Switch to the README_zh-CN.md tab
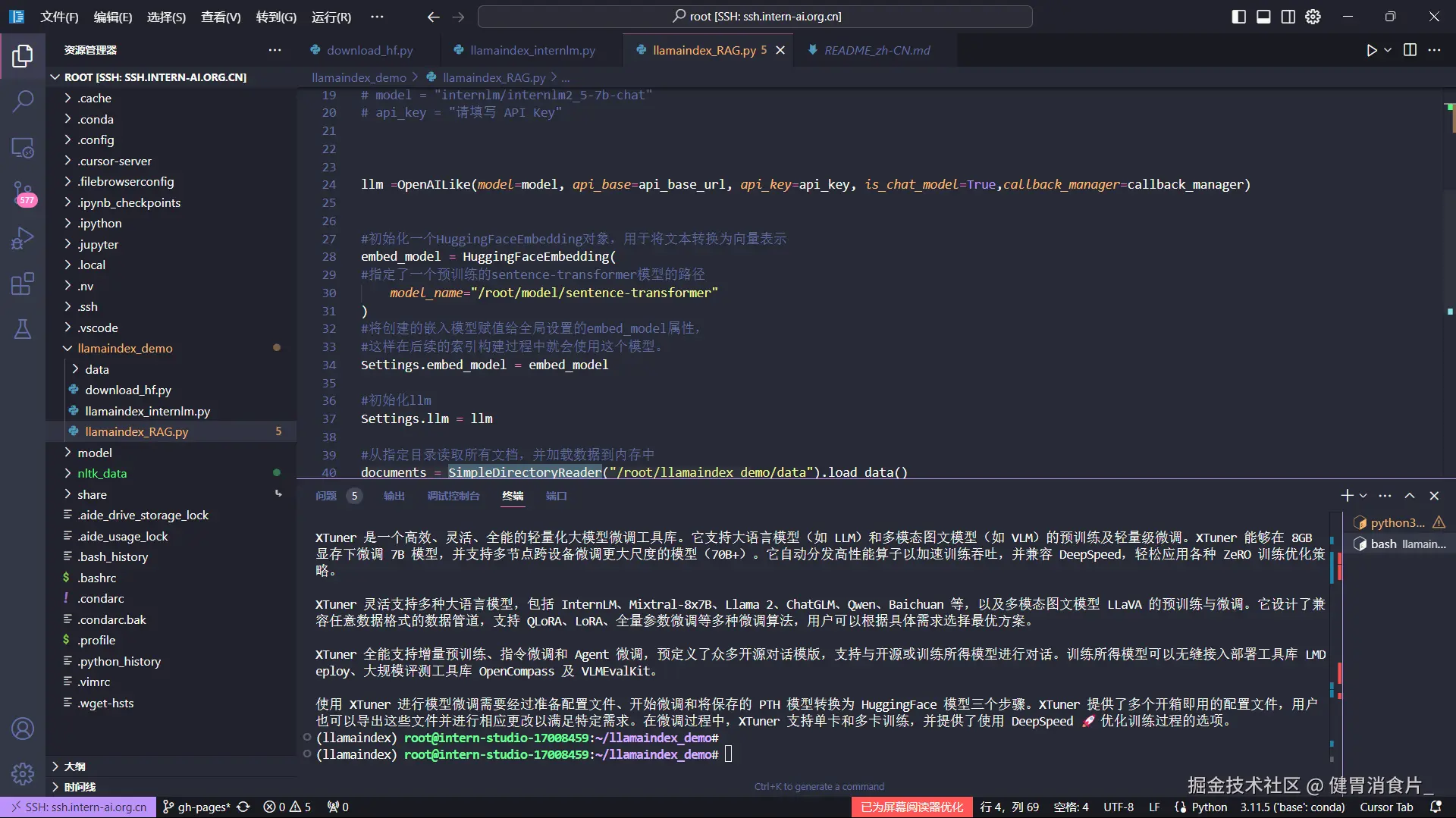 coord(877,50)
